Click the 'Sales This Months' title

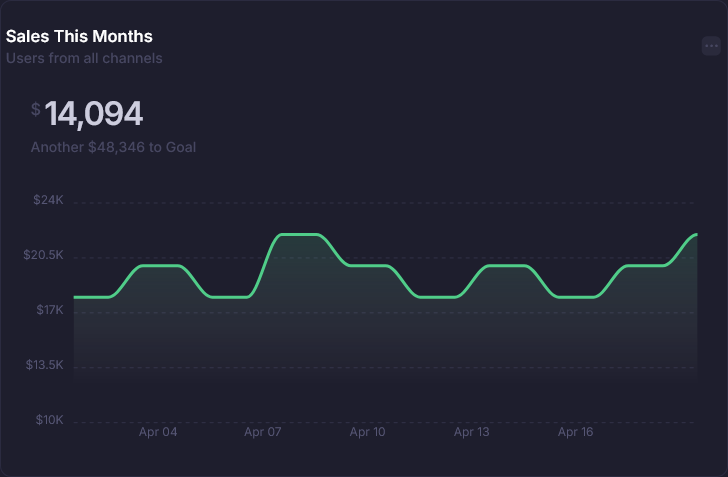(79, 36)
